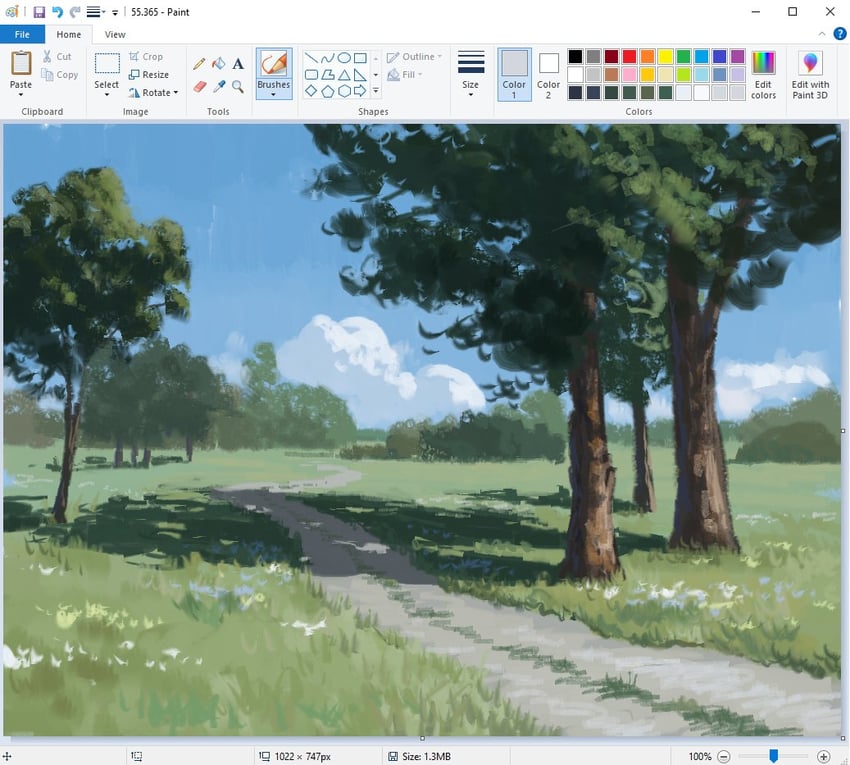Pick the Right triangle shape
This screenshot has width=850, height=765.
tap(360, 75)
